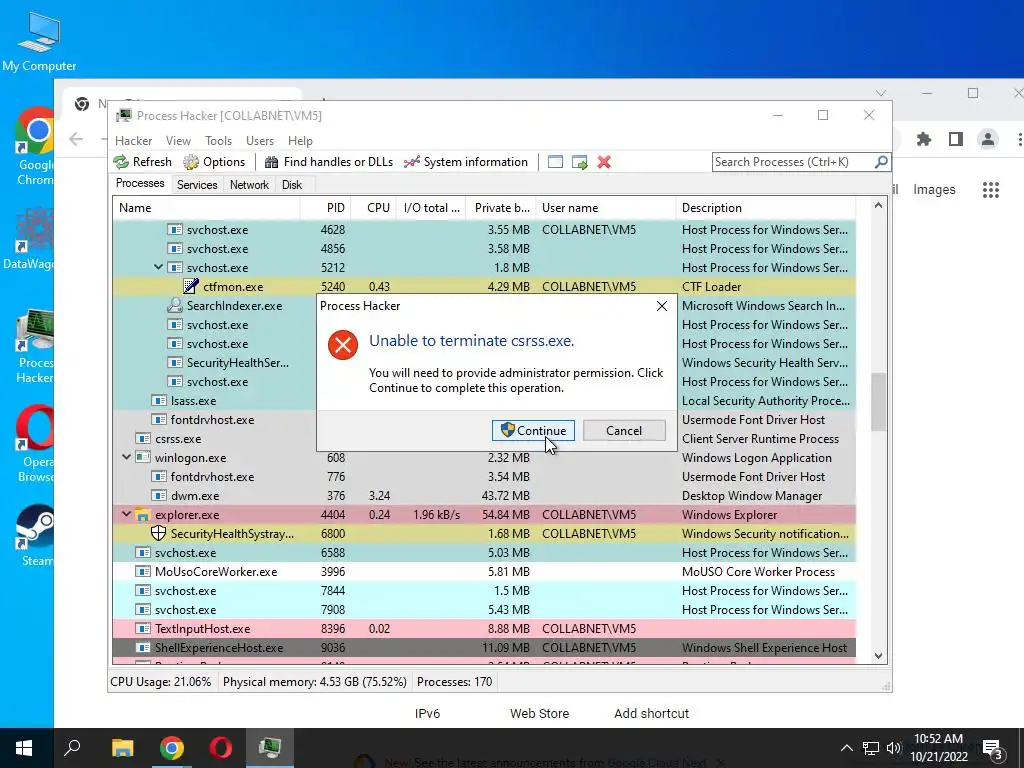1024x768 pixels.
Task: Click the scroll up arrow in process list
Action: pyautogui.click(x=878, y=206)
